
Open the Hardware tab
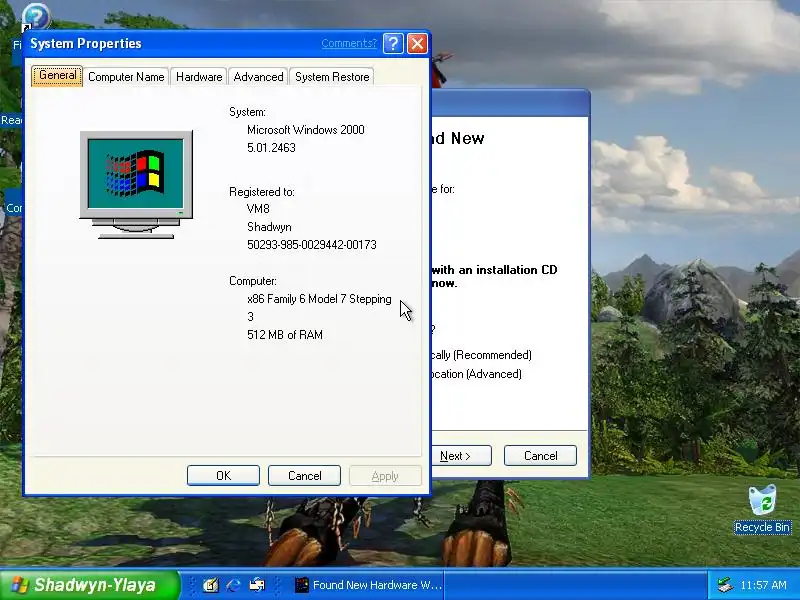click(199, 77)
